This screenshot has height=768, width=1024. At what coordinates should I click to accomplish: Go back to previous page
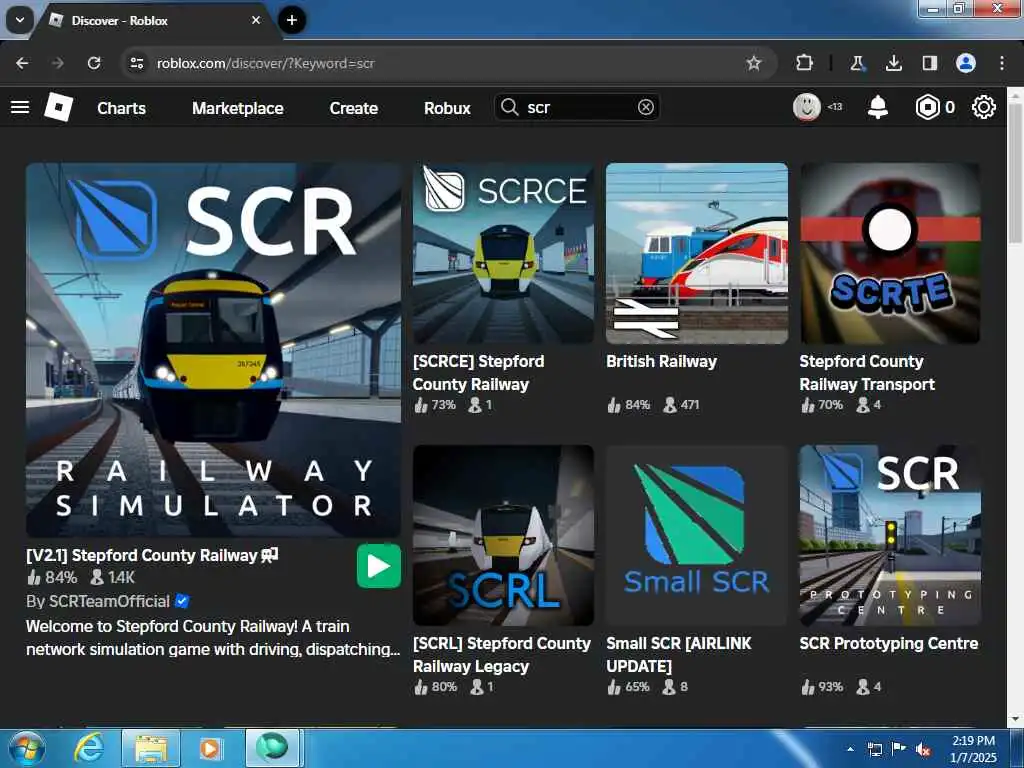click(22, 63)
